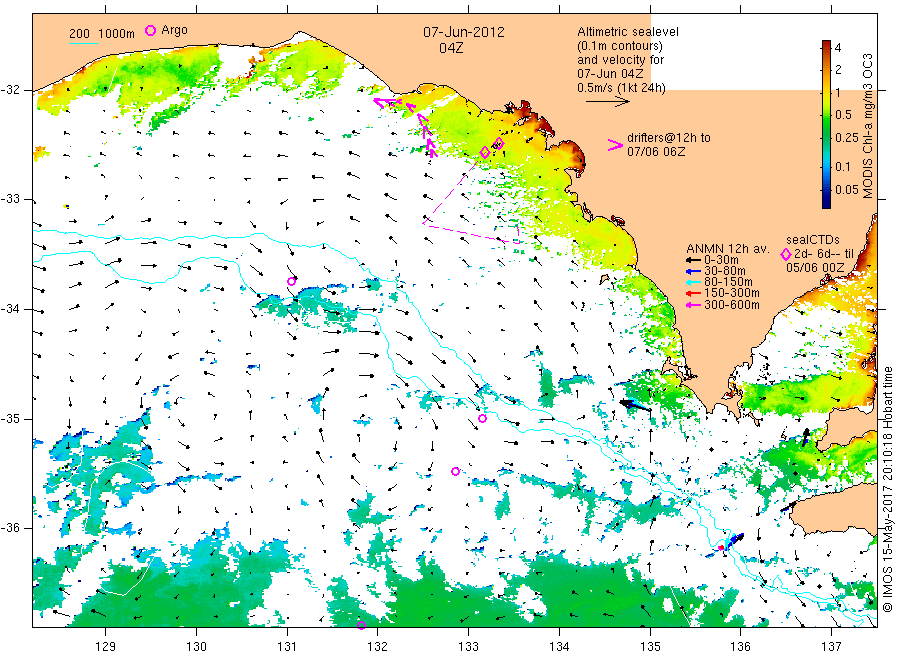900x660 pixels.
Task: Click the Altimetric sealevel text
Action: (628, 32)
